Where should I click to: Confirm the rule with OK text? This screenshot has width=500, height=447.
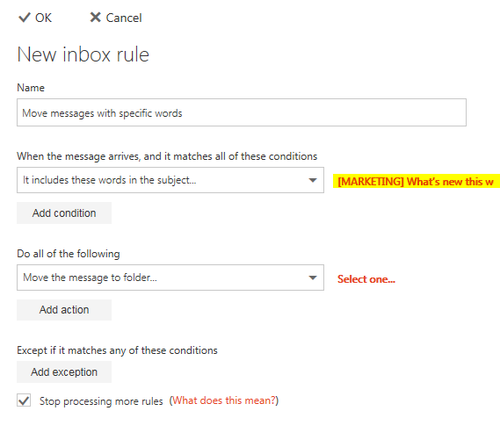[44, 18]
